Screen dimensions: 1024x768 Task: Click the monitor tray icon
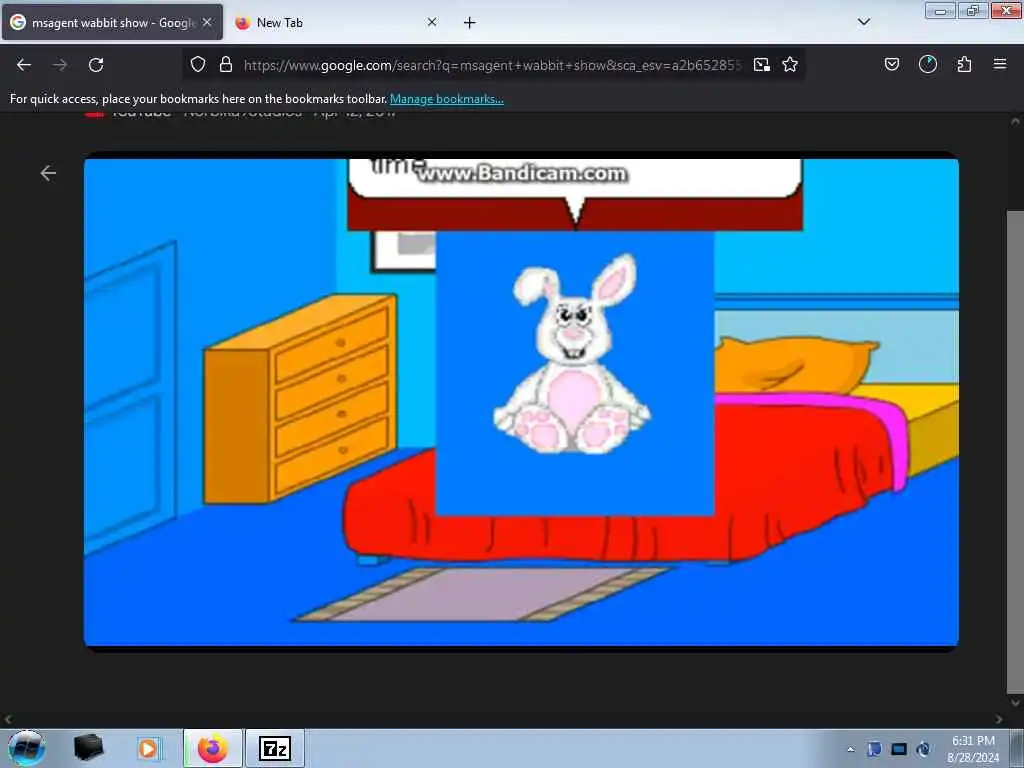click(899, 749)
